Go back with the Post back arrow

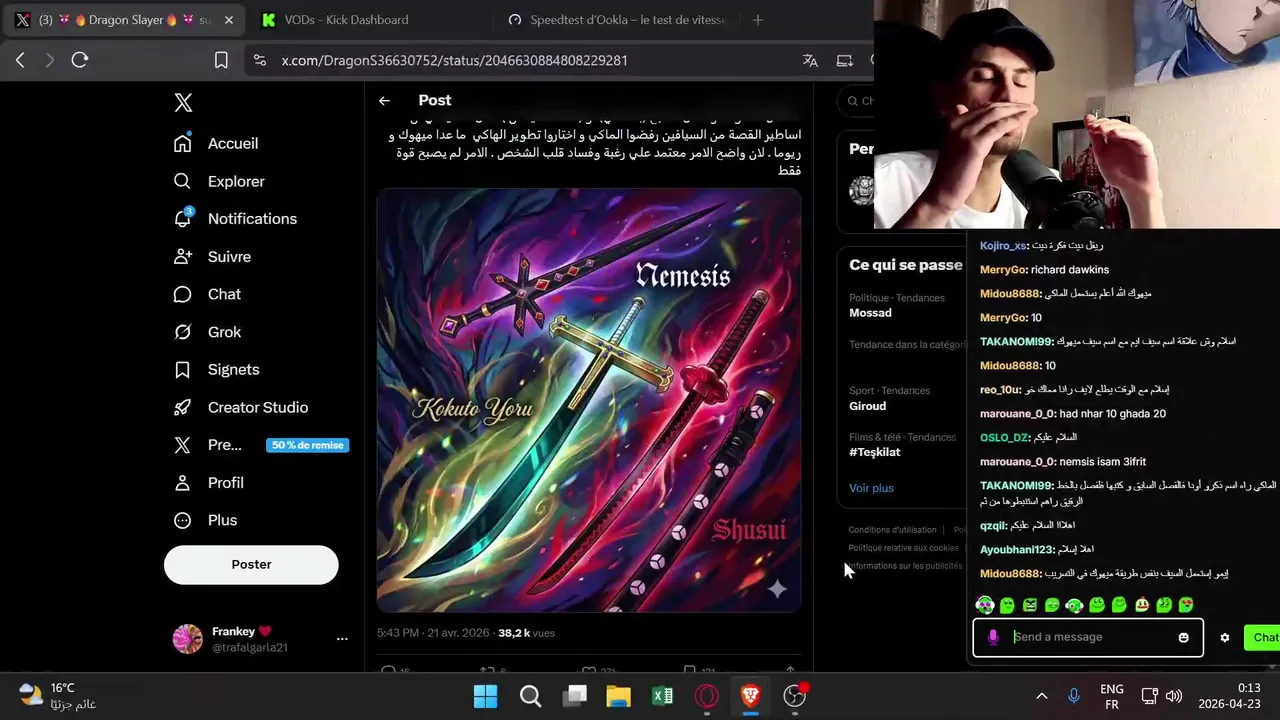[x=384, y=100]
